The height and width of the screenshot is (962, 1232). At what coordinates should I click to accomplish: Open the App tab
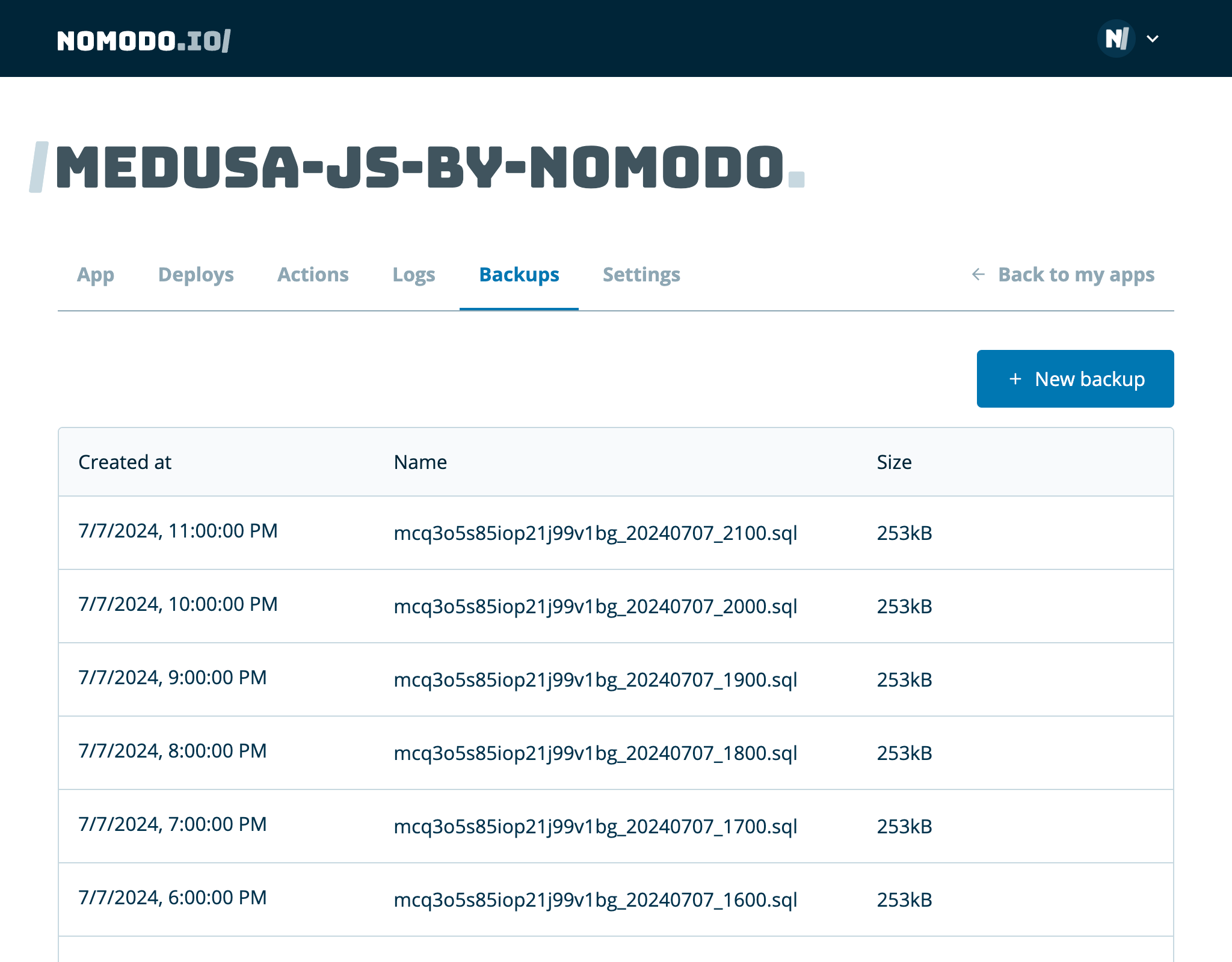pyautogui.click(x=96, y=275)
